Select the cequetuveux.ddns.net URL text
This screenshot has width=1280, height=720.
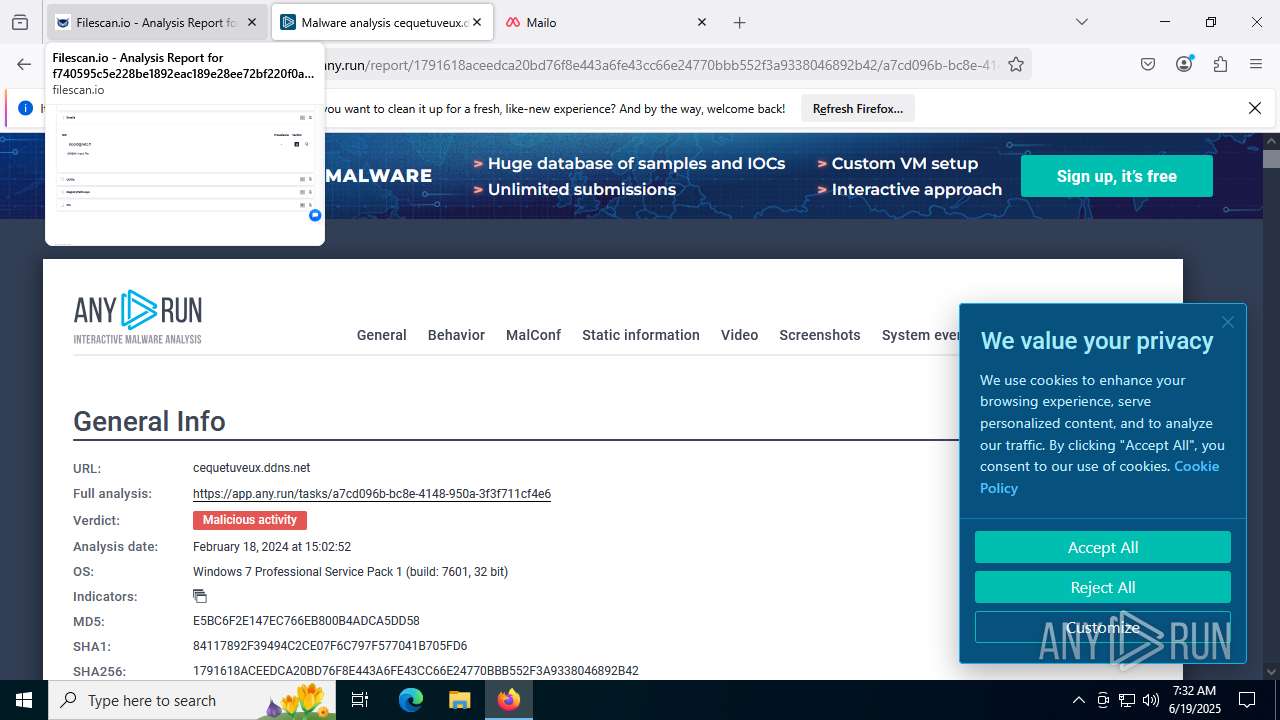(x=252, y=468)
